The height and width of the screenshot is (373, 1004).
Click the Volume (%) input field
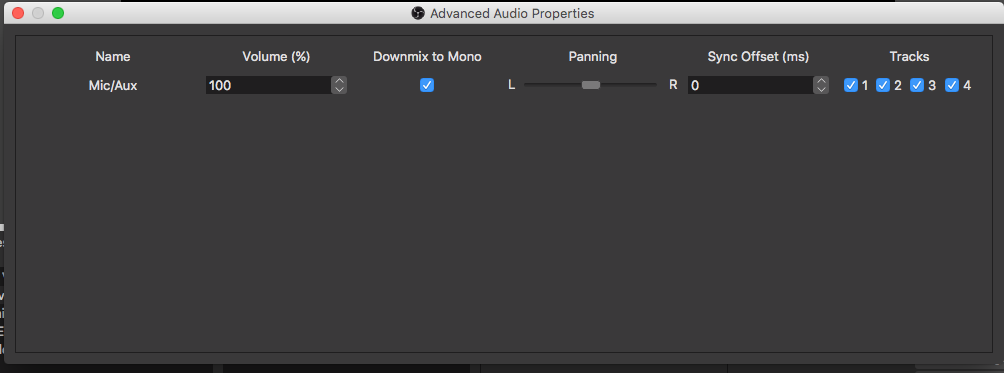pos(268,85)
